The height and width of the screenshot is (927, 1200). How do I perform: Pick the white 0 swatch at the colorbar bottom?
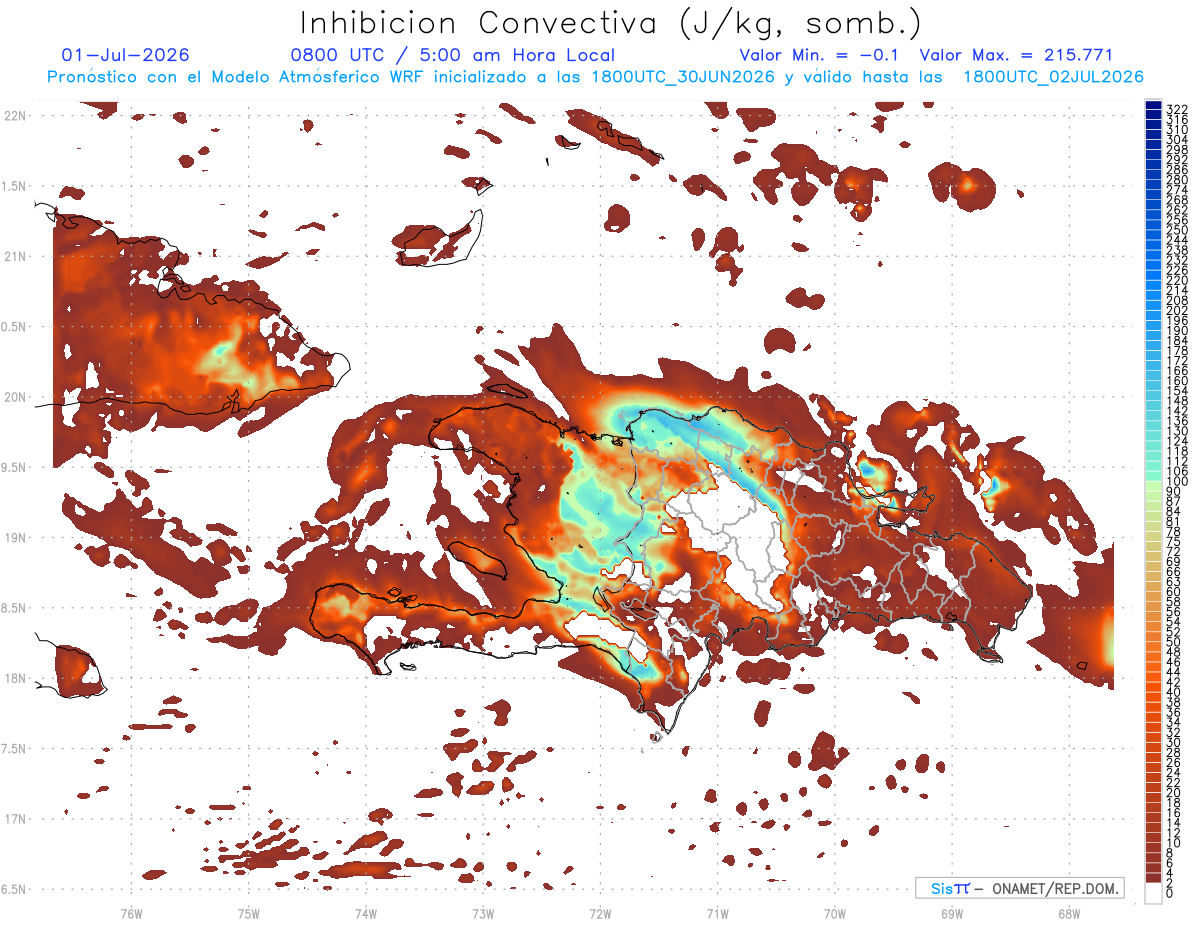tap(1154, 894)
